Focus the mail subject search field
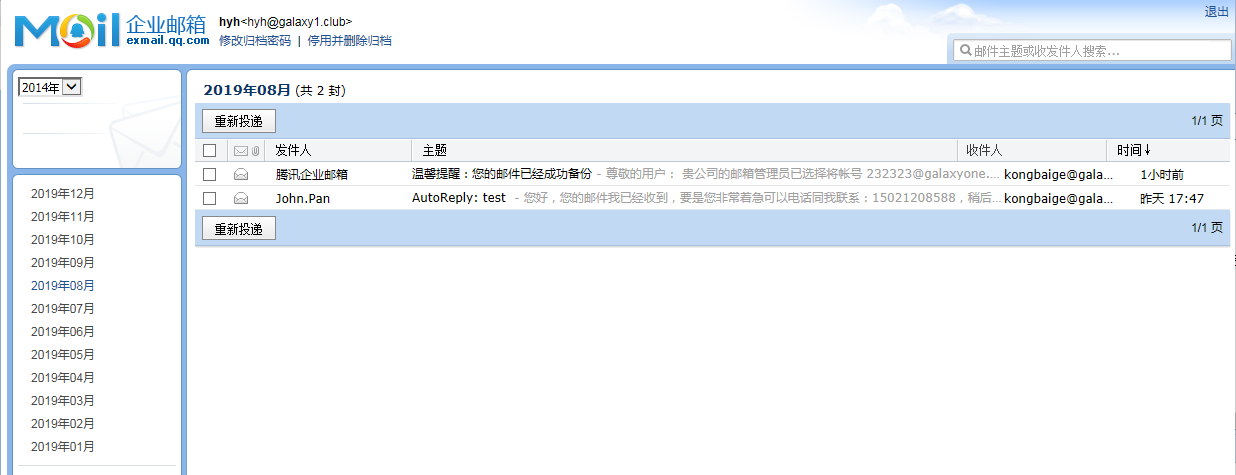The width and height of the screenshot is (1236, 475). tap(1095, 51)
